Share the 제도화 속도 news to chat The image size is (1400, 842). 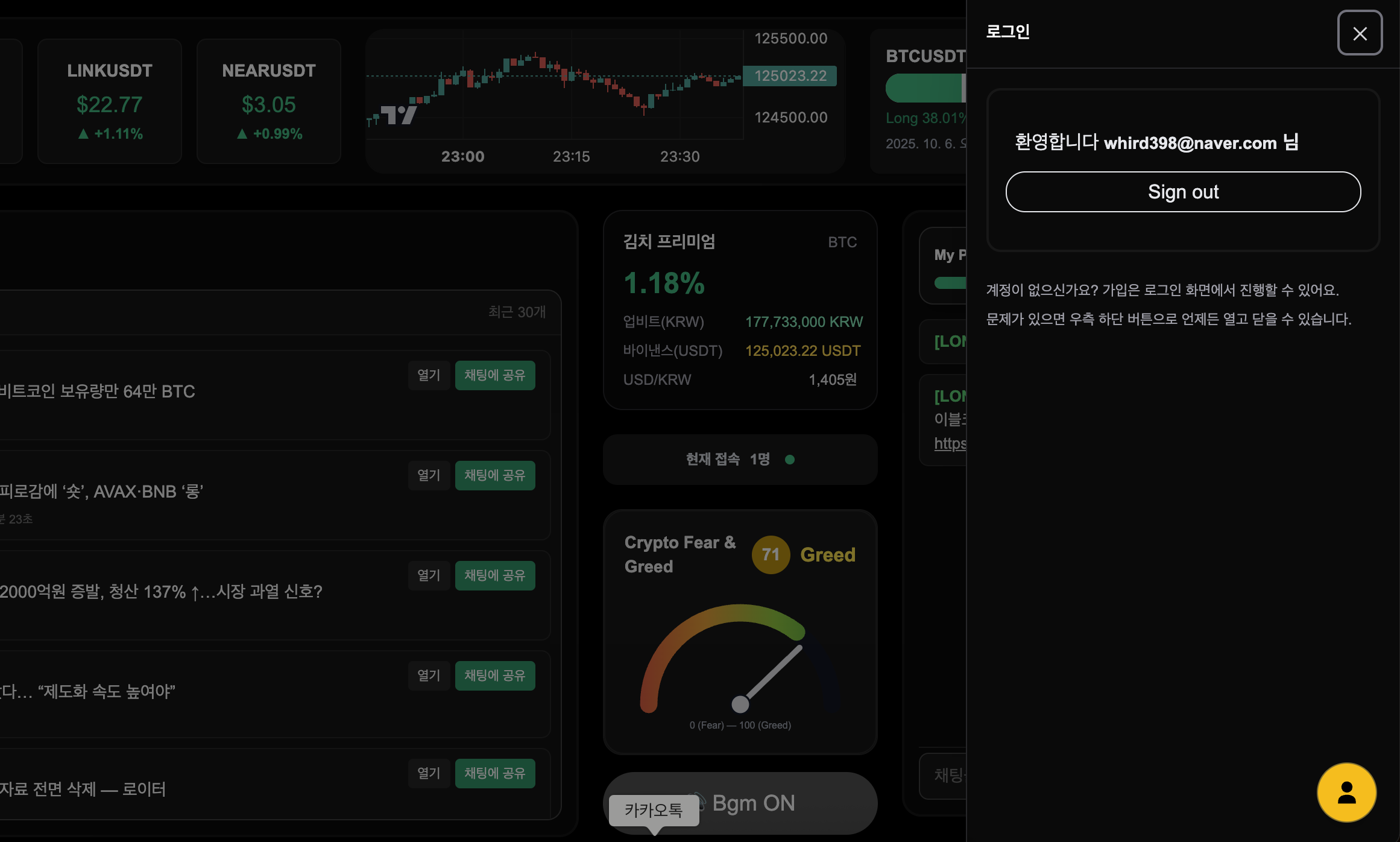tap(494, 676)
